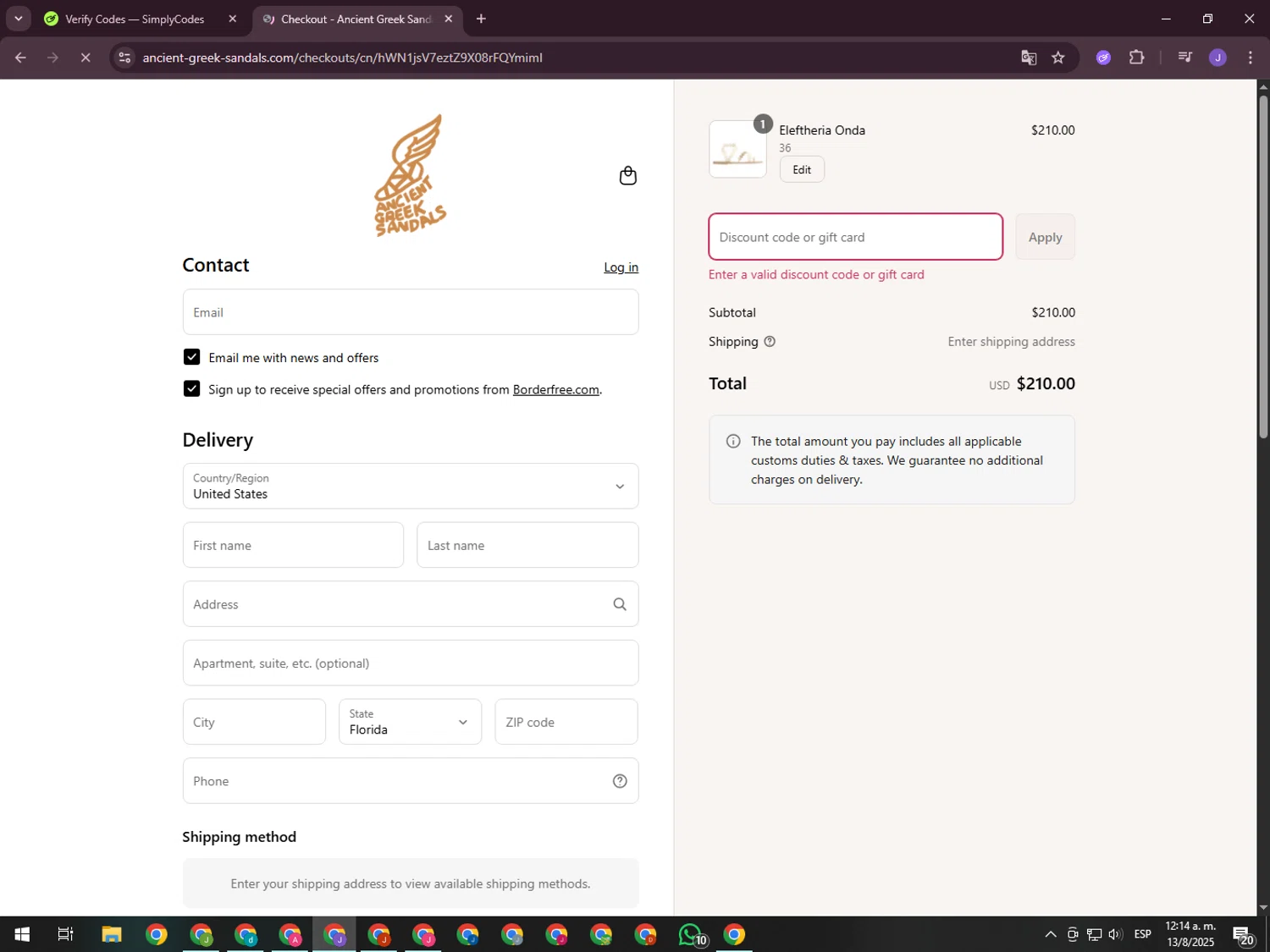Open File Explorer from the taskbar

tap(112, 934)
